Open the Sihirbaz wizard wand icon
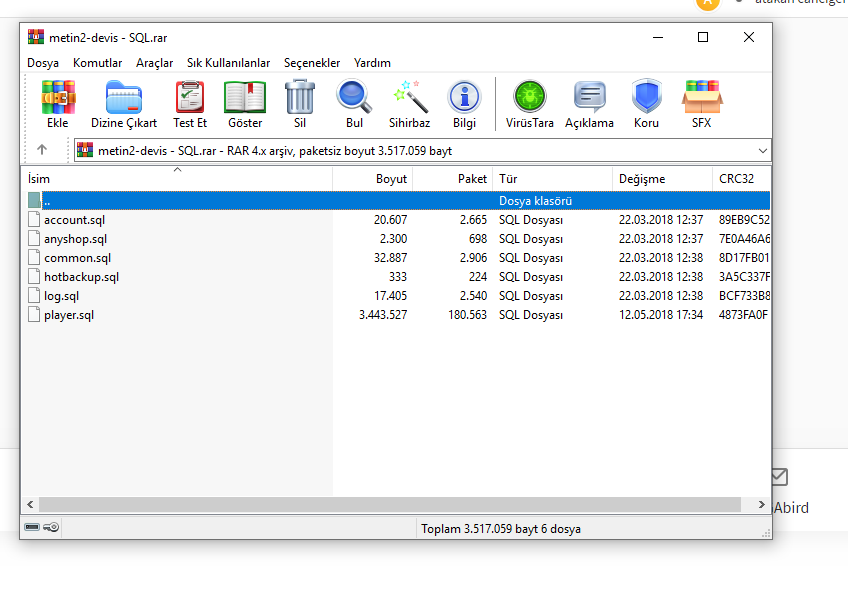 click(409, 97)
